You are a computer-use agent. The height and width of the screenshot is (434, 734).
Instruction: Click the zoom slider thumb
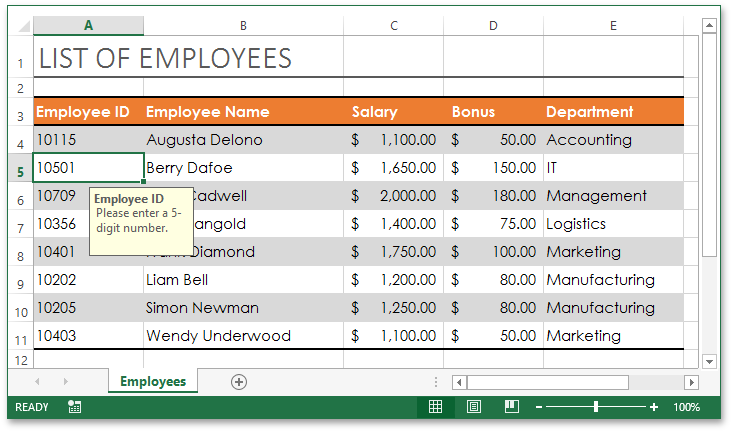pyautogui.click(x=596, y=407)
